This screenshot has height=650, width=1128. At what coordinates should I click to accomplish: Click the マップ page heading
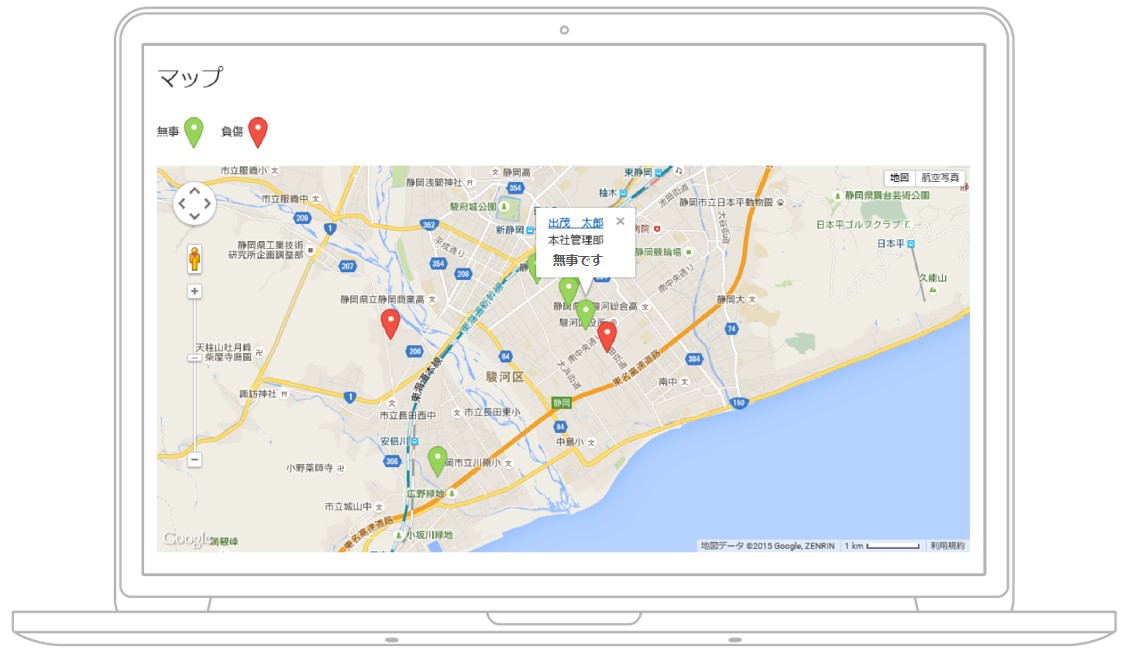pos(191,78)
